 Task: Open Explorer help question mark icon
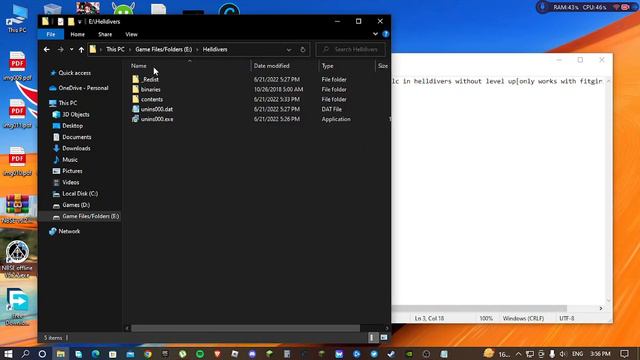point(385,34)
